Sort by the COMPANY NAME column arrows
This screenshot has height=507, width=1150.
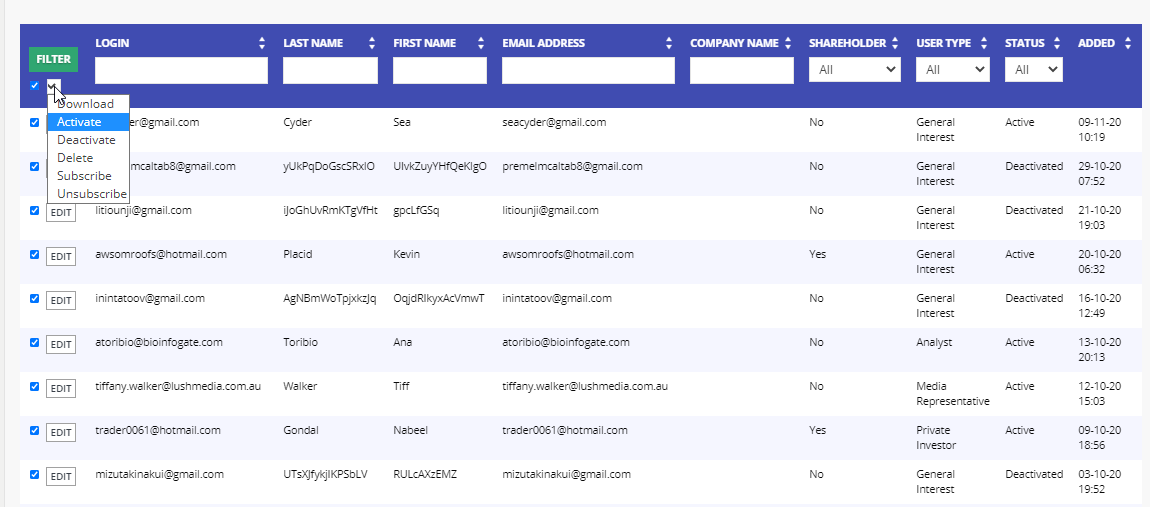[x=788, y=43]
